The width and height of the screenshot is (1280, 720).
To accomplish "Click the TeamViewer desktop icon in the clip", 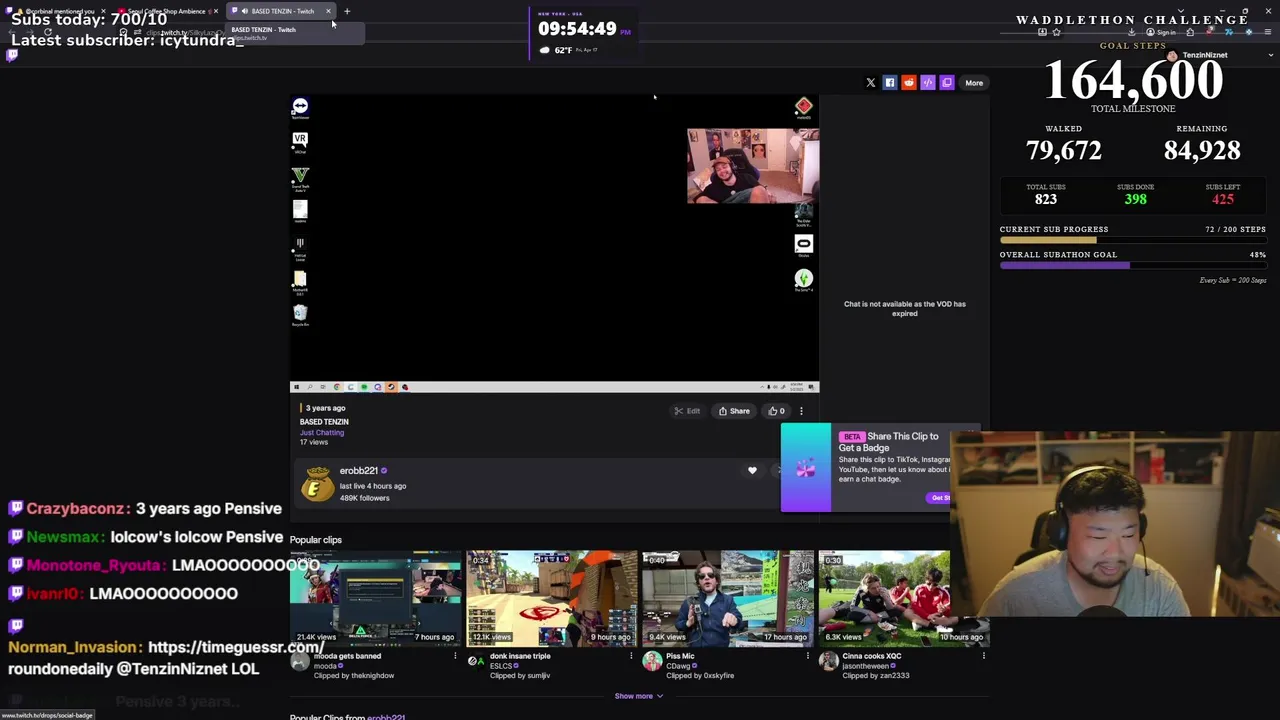I will pos(300,108).
